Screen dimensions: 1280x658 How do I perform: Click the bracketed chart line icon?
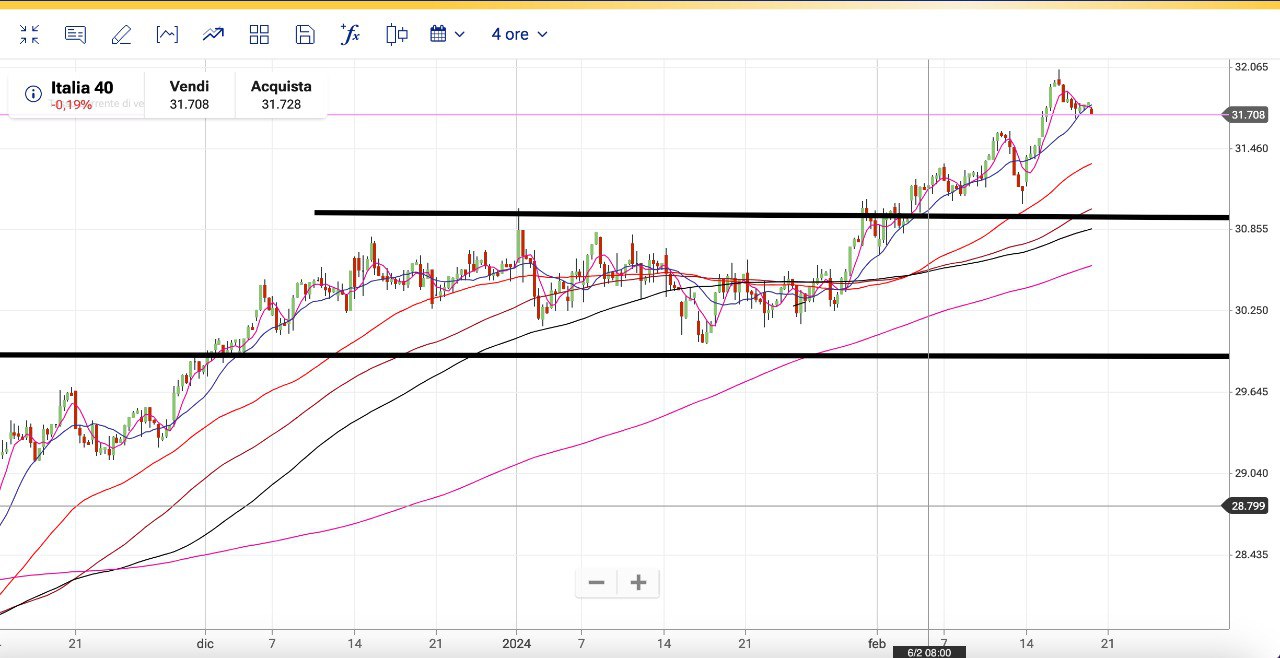(167, 35)
